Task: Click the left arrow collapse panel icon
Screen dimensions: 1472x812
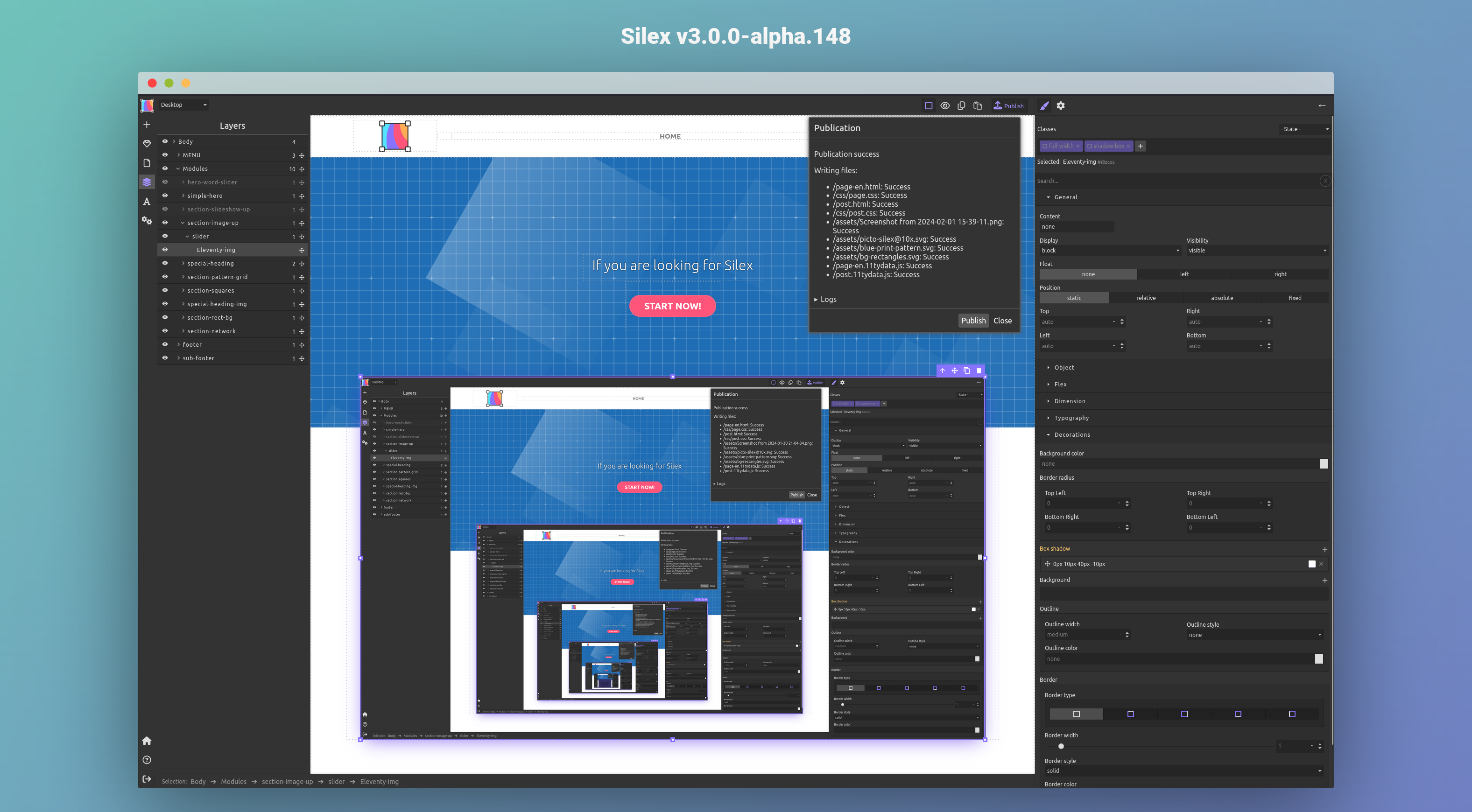Action: [1322, 105]
